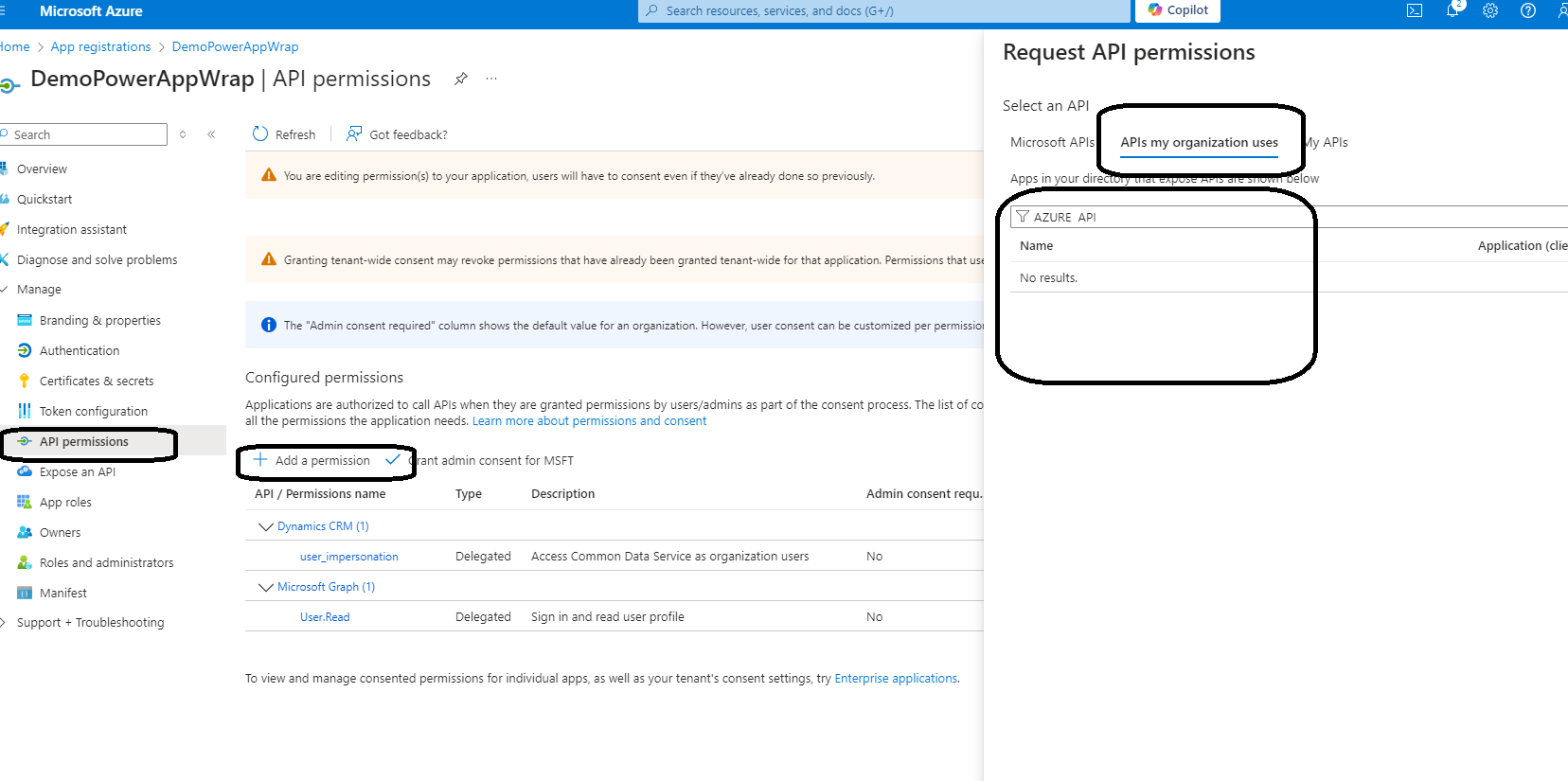Open Certificates & secrets

click(97, 381)
